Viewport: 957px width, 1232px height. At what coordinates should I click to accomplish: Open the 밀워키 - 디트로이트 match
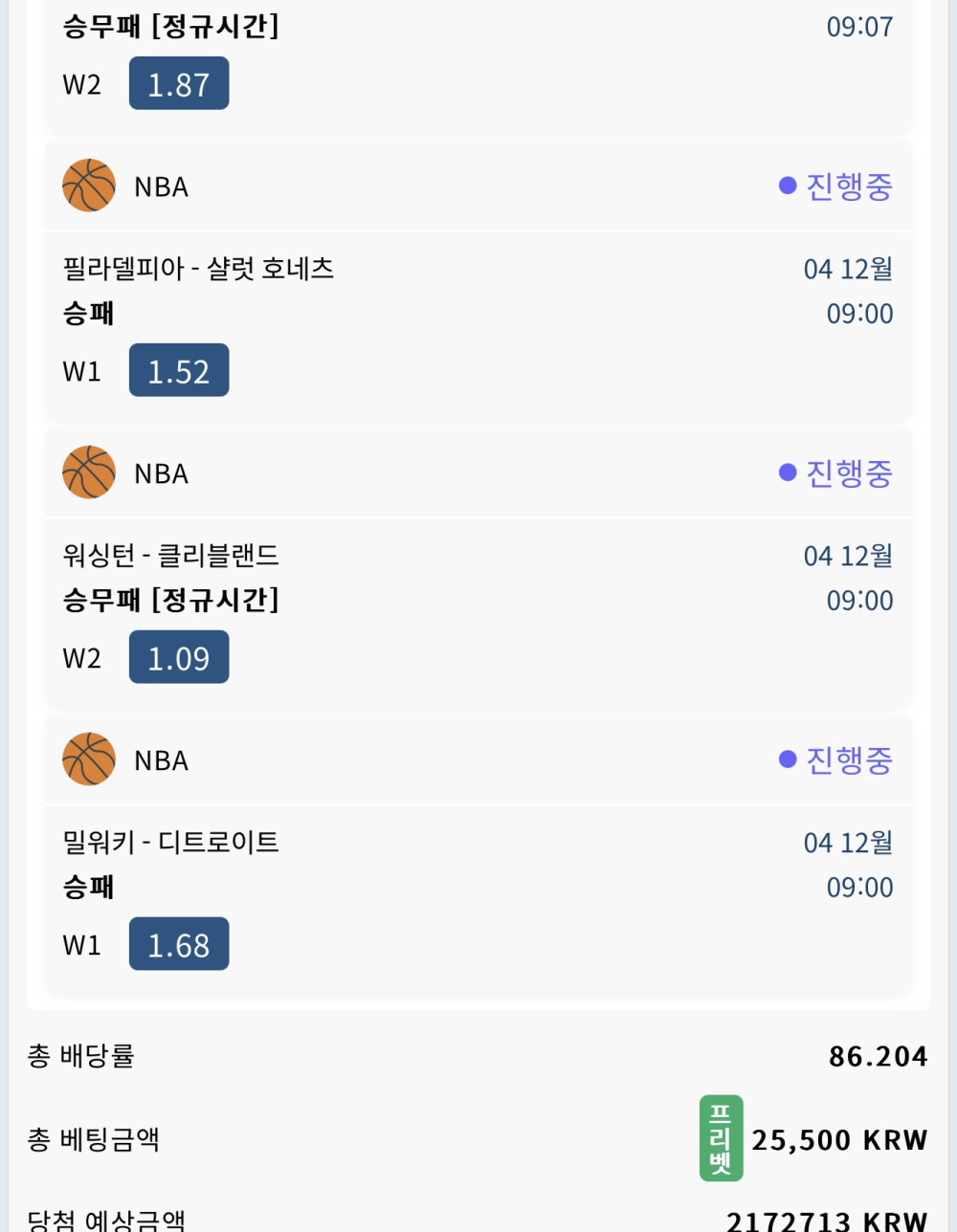tap(170, 843)
